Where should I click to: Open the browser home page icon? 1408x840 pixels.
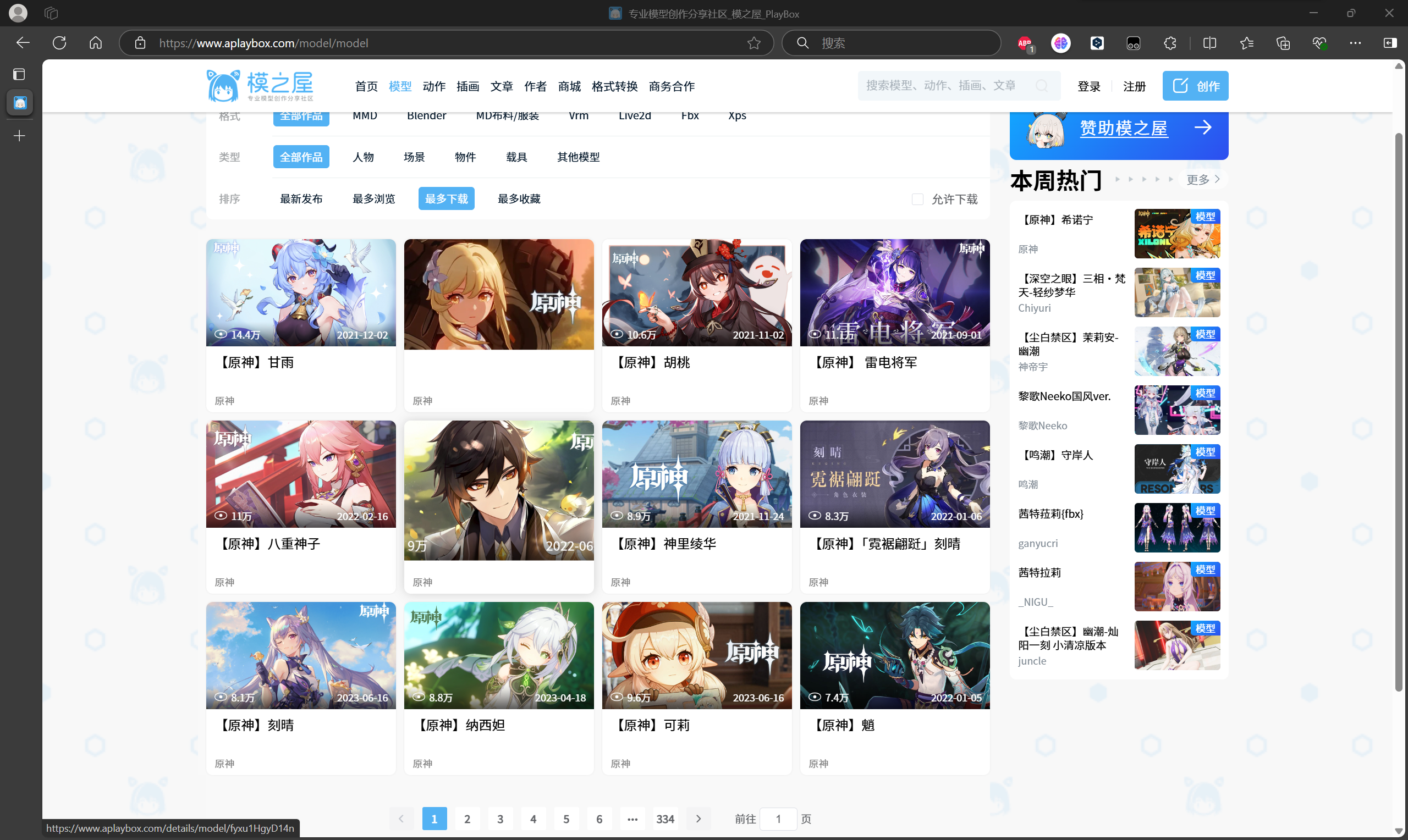pos(96,43)
